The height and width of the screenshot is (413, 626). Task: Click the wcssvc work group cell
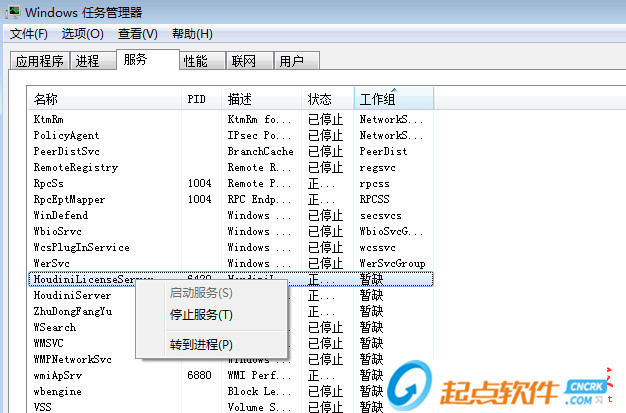pos(377,247)
